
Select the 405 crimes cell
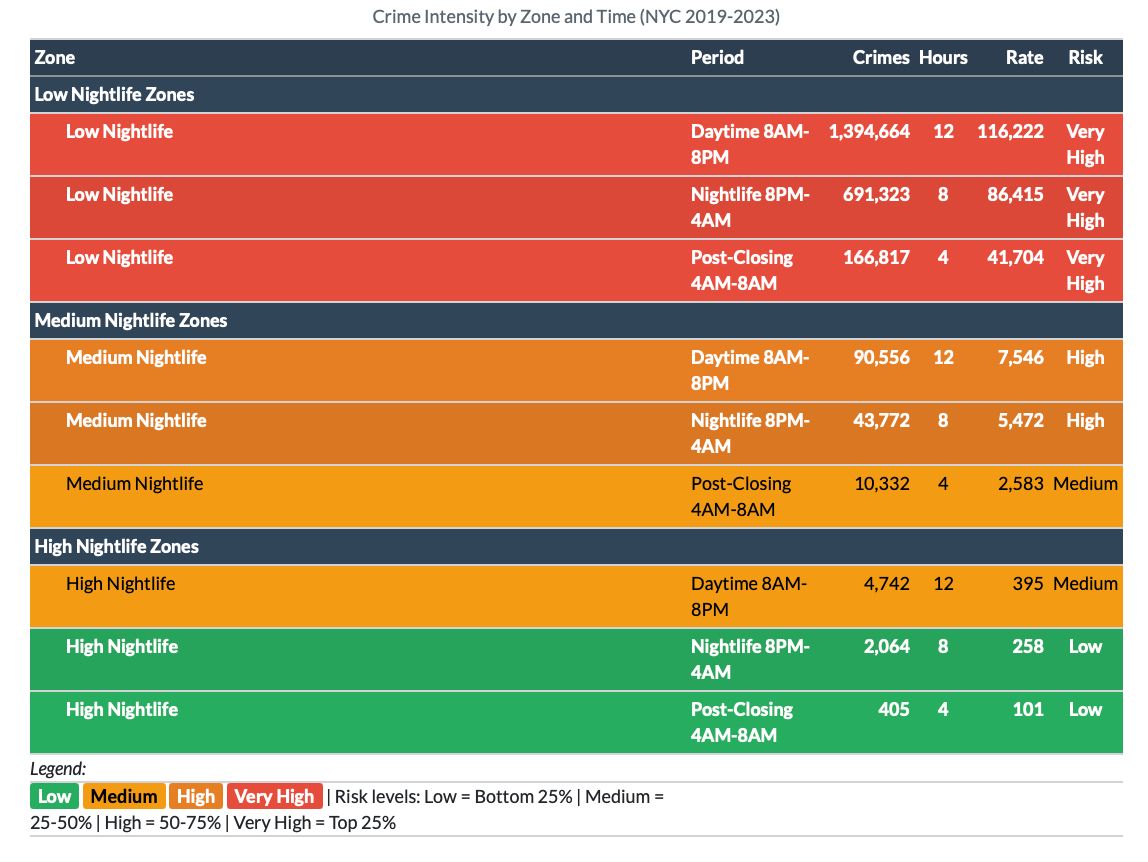(x=894, y=710)
